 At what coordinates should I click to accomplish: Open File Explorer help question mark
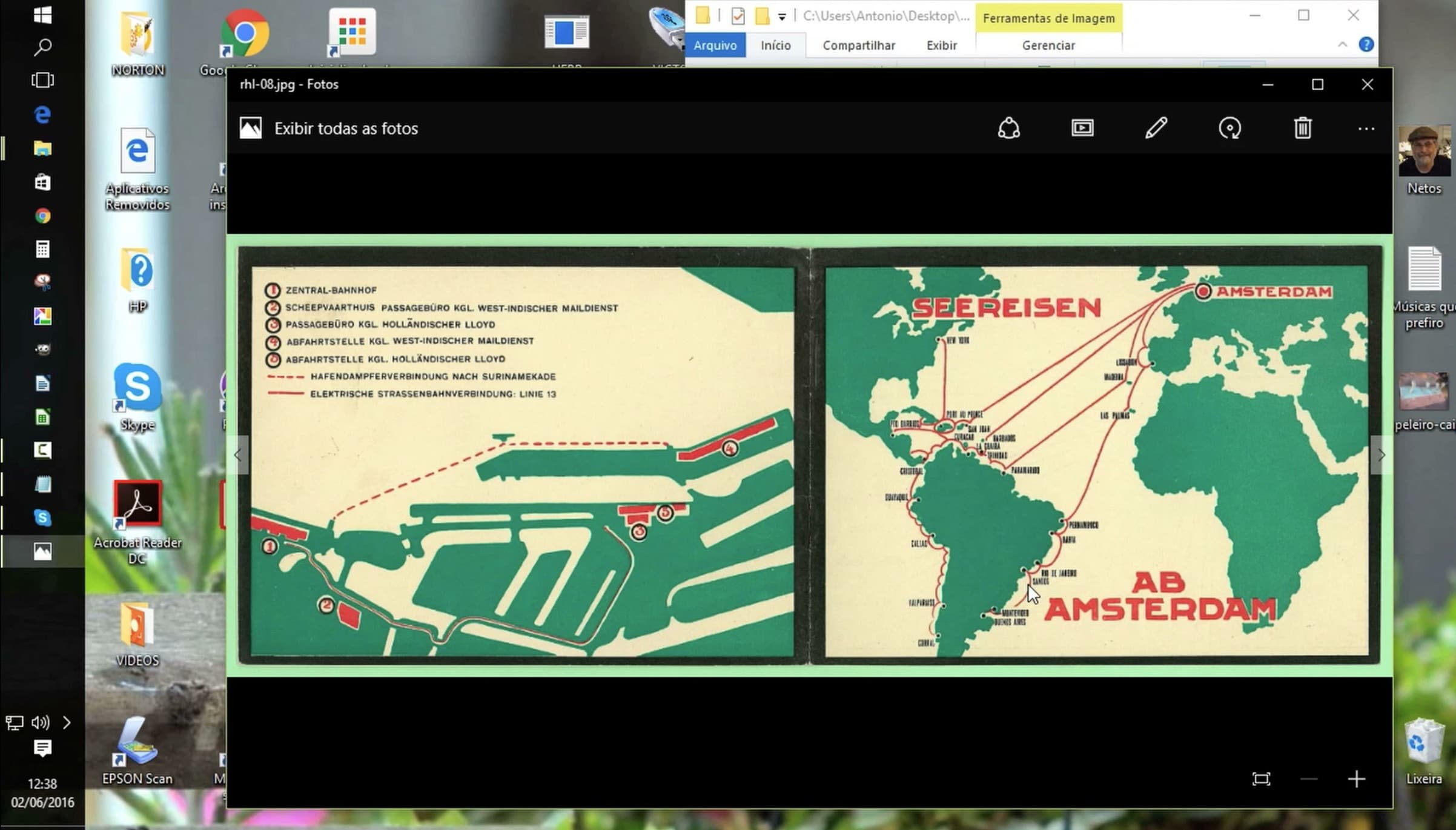pos(1366,45)
